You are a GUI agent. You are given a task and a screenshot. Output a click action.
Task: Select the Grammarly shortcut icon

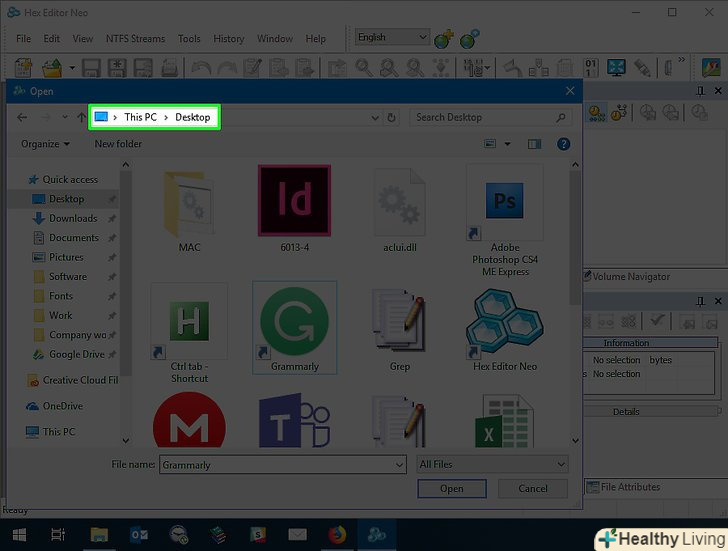tap(294, 328)
